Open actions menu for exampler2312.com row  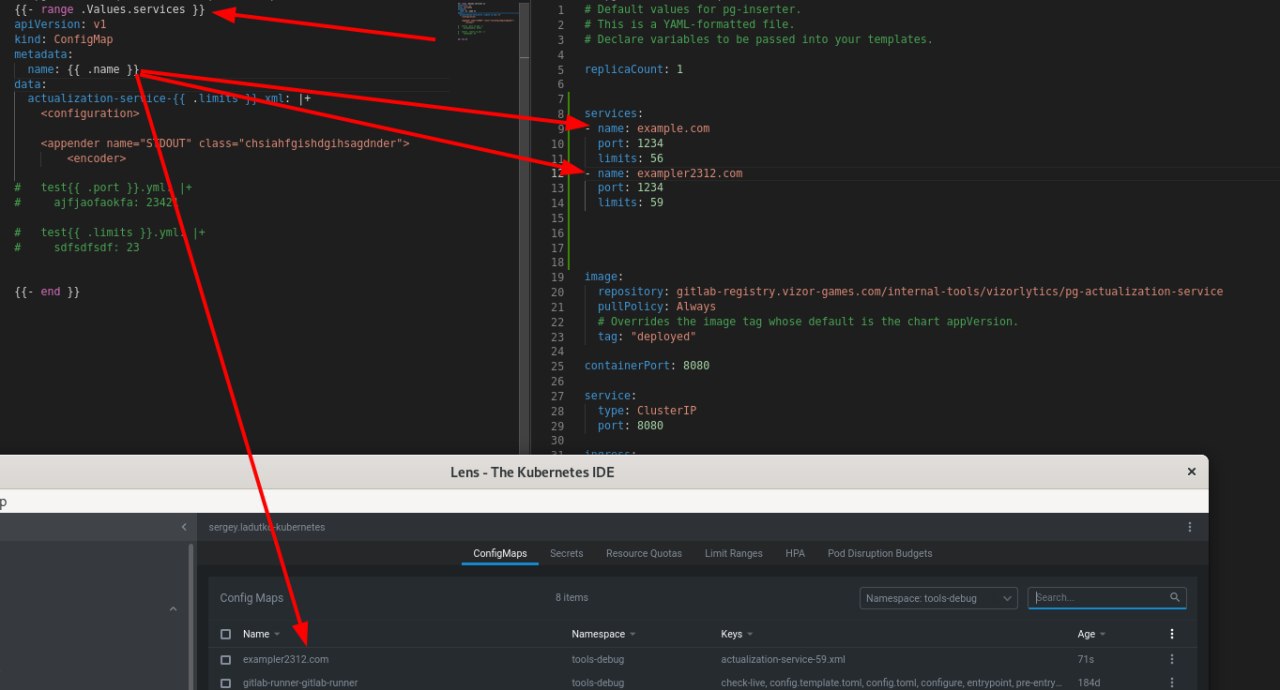1172,659
